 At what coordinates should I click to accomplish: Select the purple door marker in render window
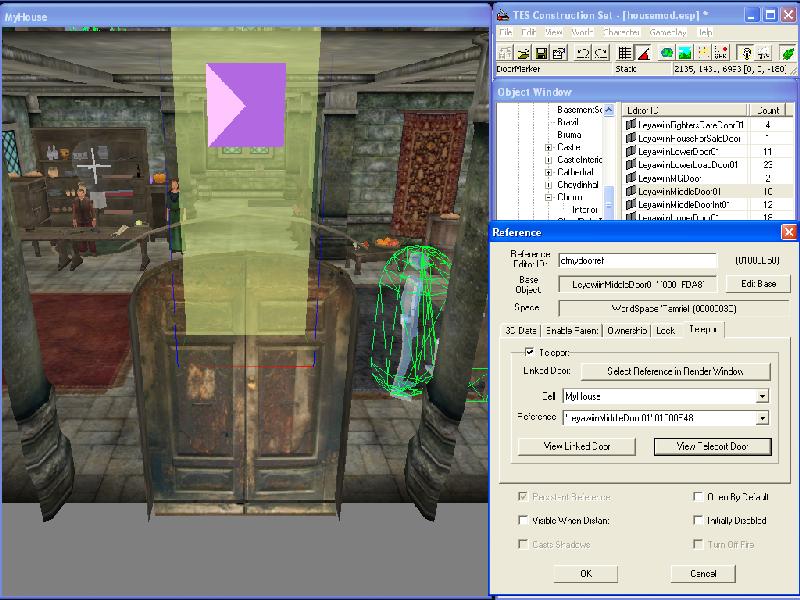pyautogui.click(x=246, y=105)
